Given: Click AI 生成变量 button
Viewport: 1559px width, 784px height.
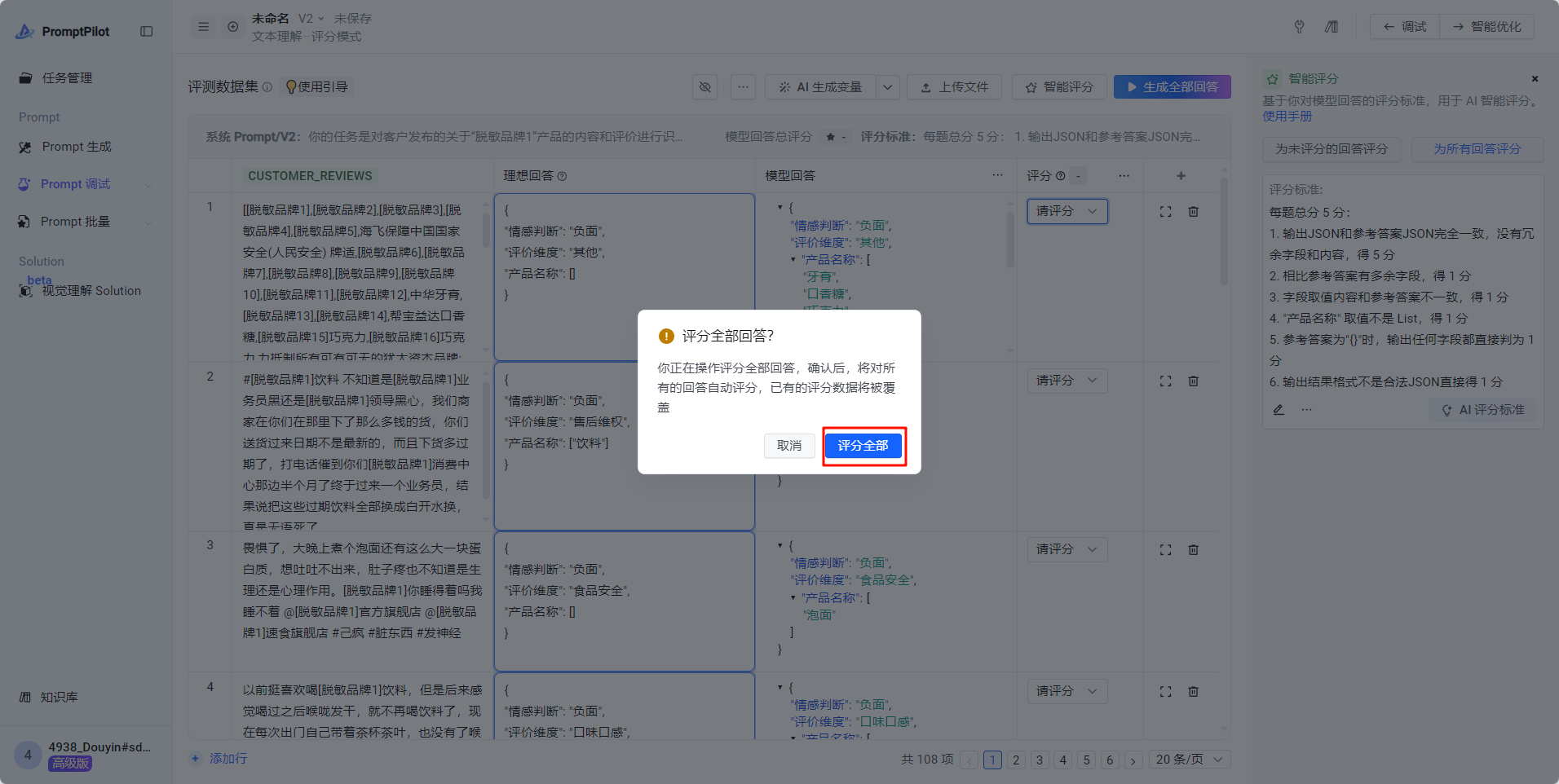Looking at the screenshot, I should pos(820,86).
